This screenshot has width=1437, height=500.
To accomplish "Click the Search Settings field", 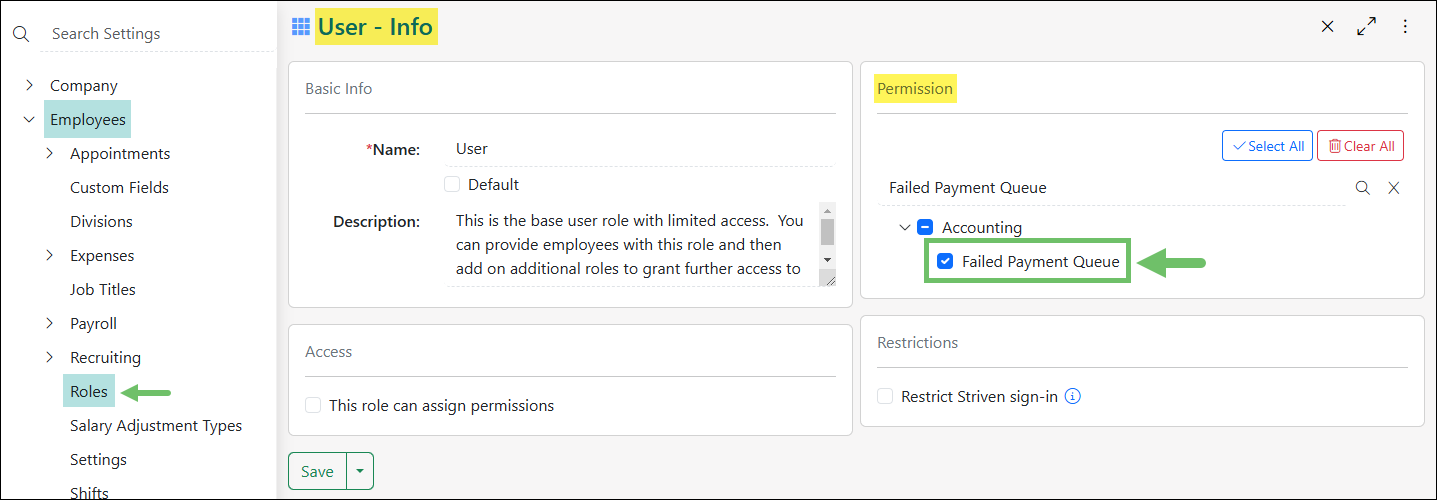I will [157, 34].
